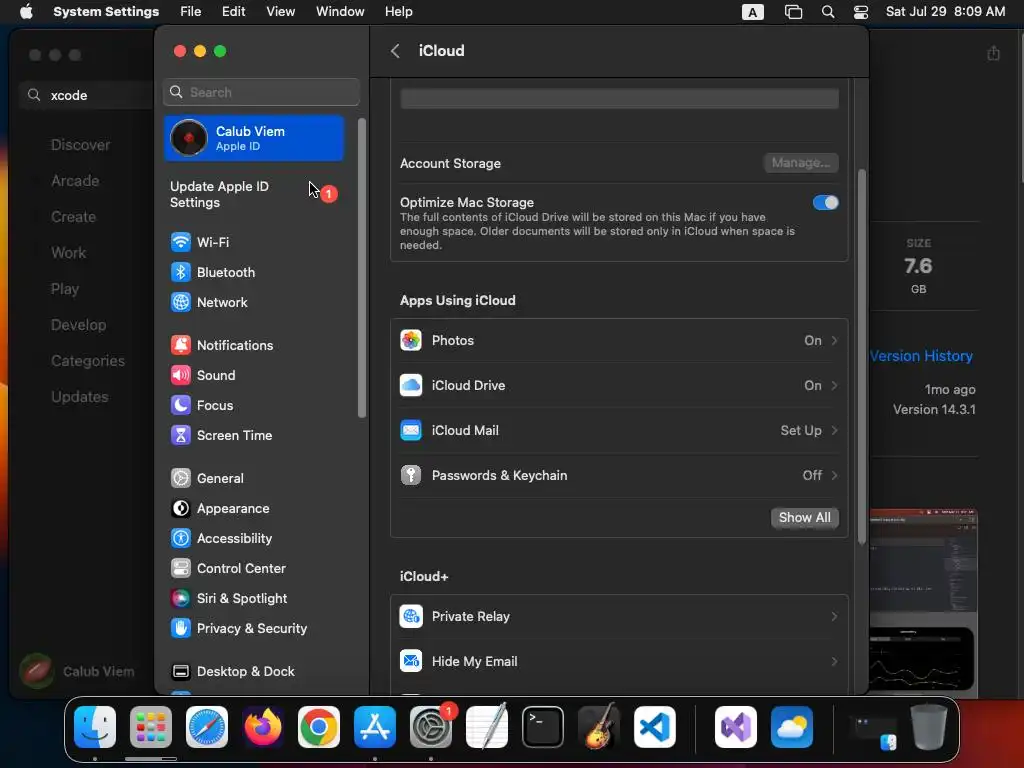Open the System Settings app menu
This screenshot has height=768, width=1024.
click(106, 12)
